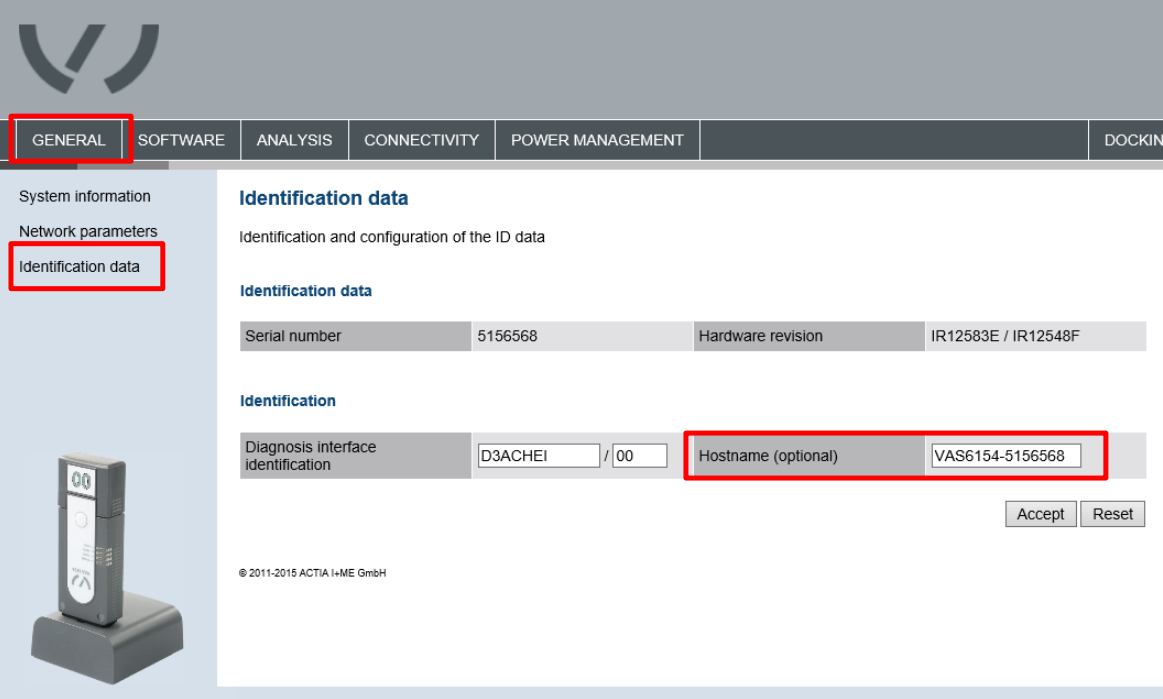Focus the 00 identification suffix field
This screenshot has height=699, width=1163.
(x=639, y=456)
